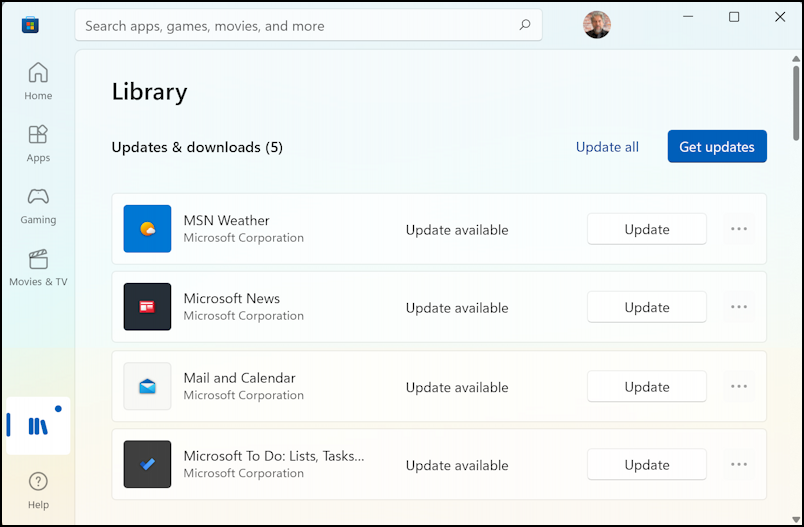
Task: Click Update available status for Microsoft News
Action: click(x=457, y=308)
